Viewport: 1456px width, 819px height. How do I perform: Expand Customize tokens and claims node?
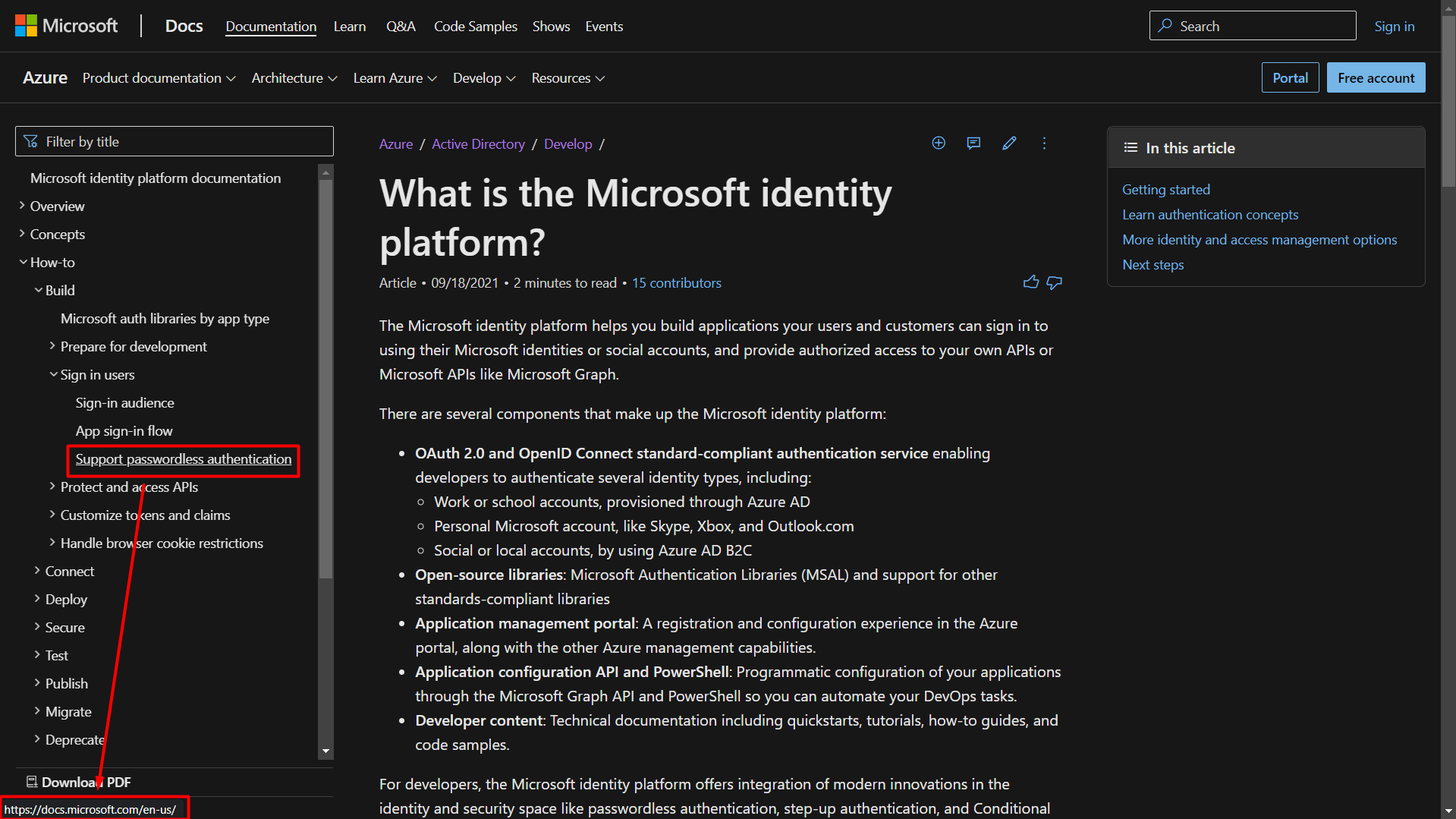coord(52,515)
